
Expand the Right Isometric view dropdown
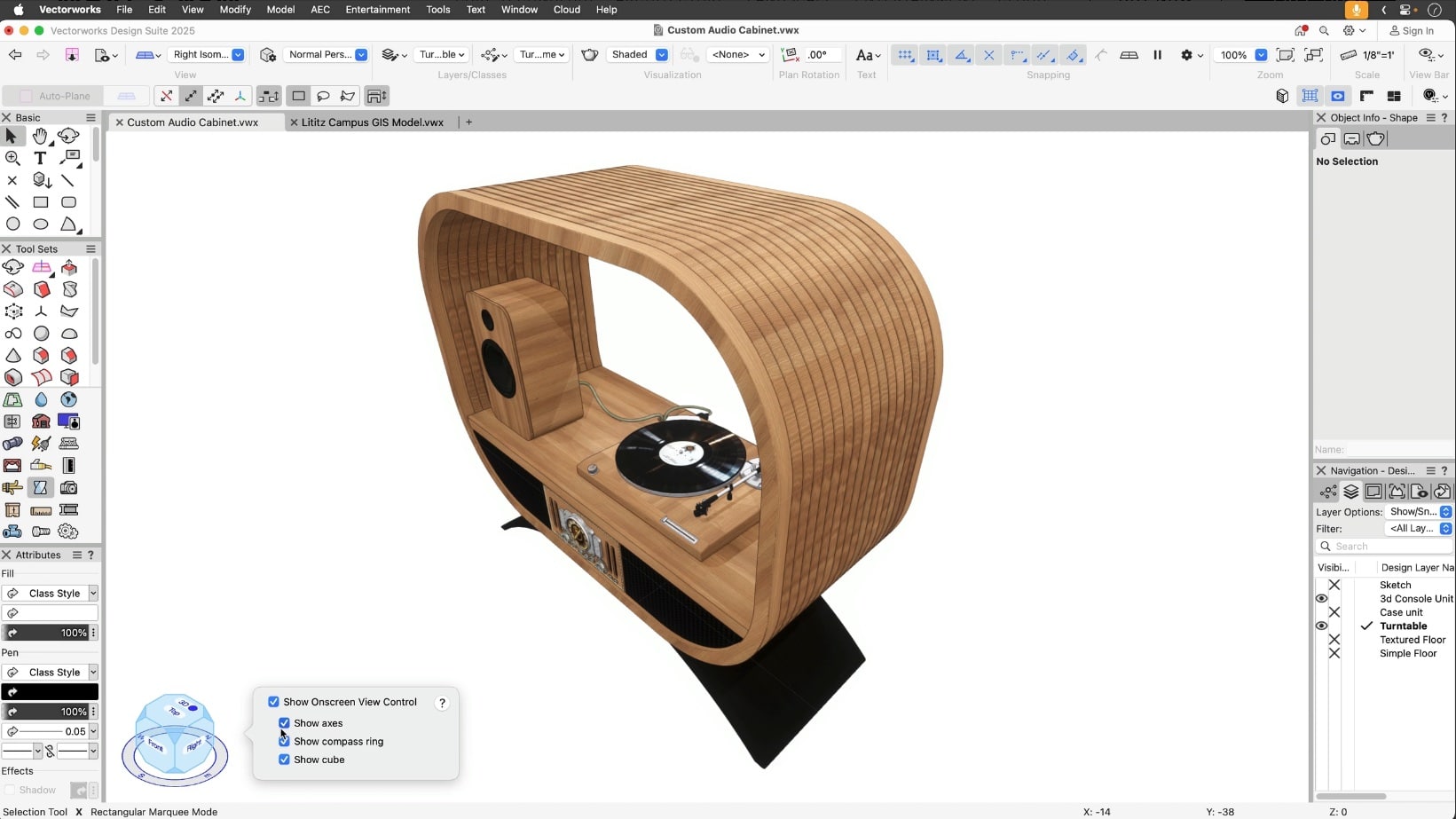coord(238,55)
